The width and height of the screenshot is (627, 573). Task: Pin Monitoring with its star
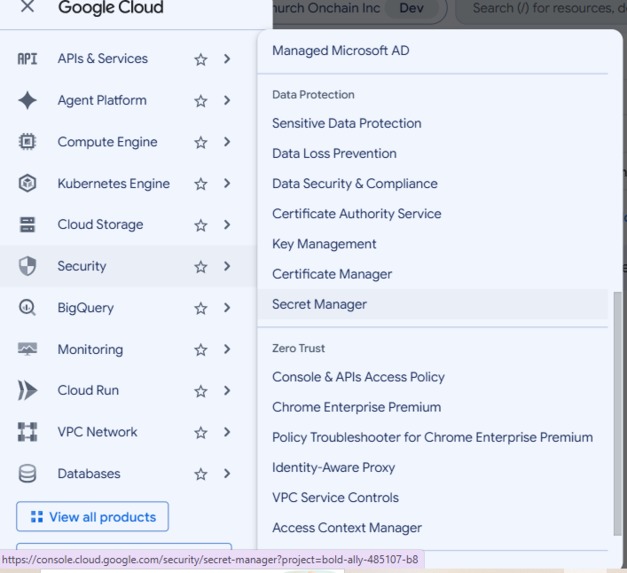click(201, 350)
